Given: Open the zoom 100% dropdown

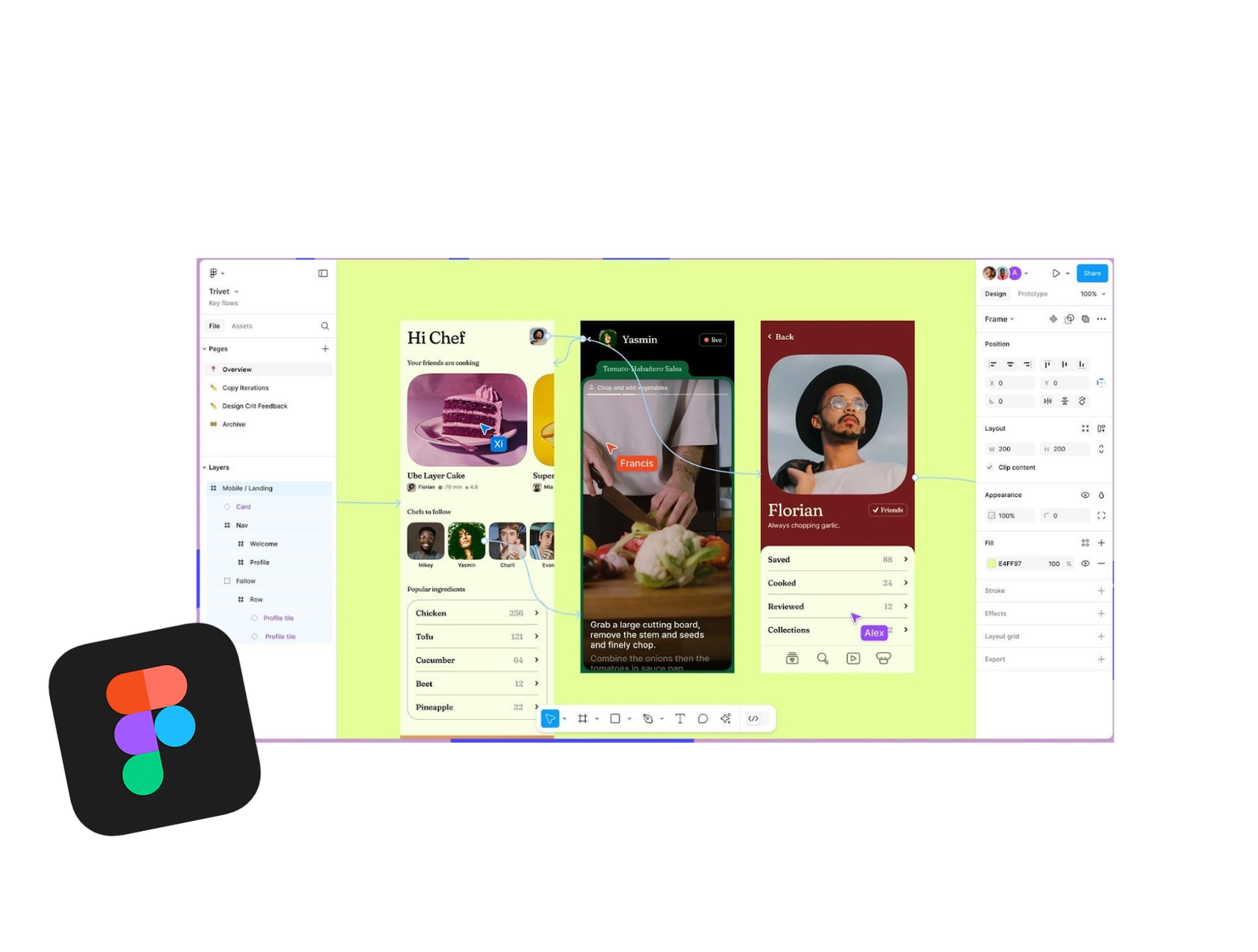Looking at the screenshot, I should [x=1093, y=294].
